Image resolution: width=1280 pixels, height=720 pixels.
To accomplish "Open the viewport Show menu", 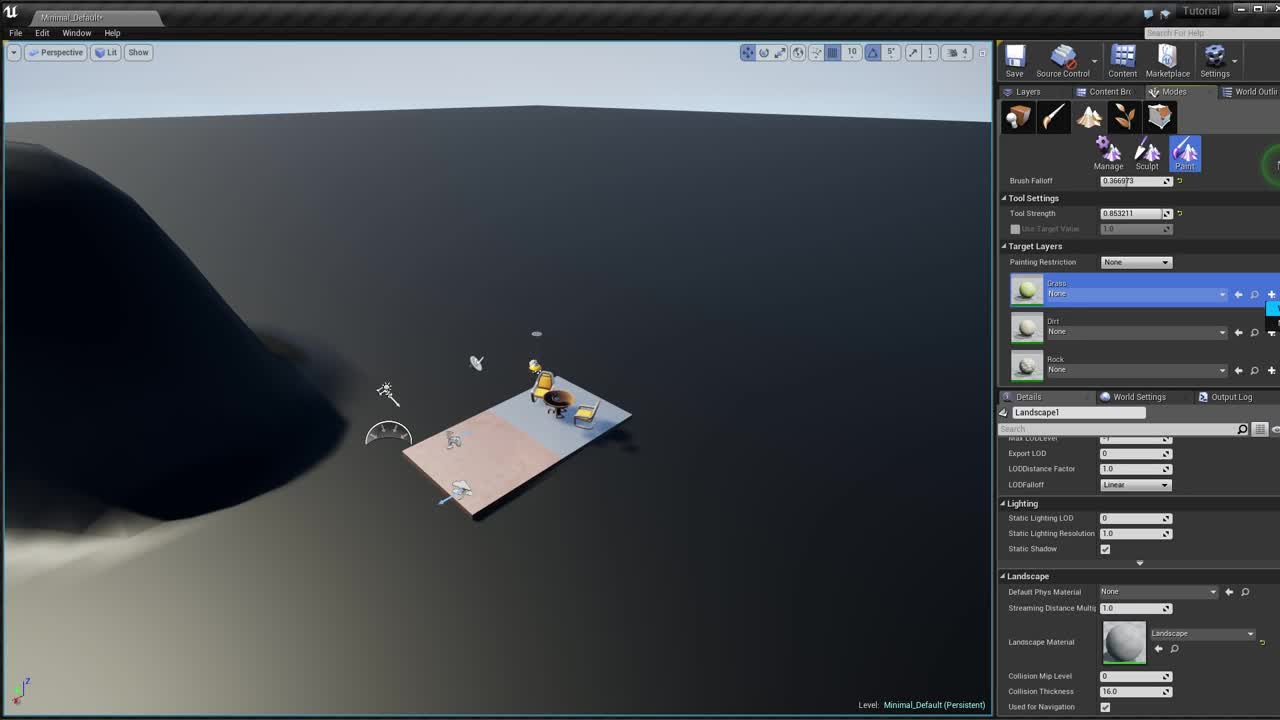I will point(138,52).
